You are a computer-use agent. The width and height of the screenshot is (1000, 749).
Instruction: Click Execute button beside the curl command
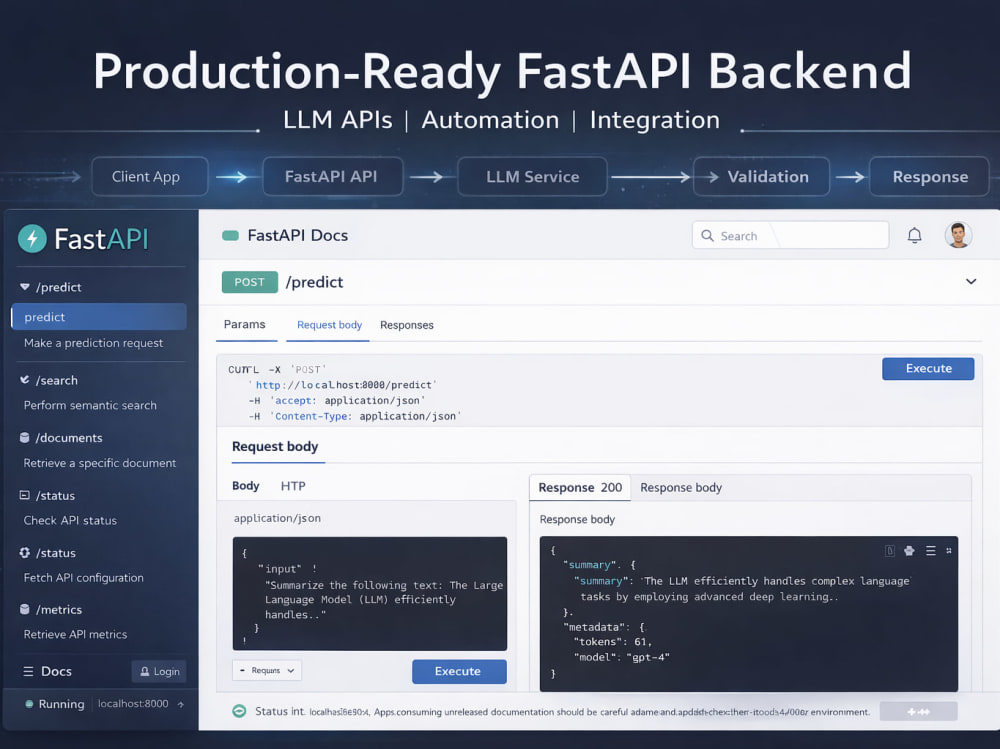pos(928,369)
